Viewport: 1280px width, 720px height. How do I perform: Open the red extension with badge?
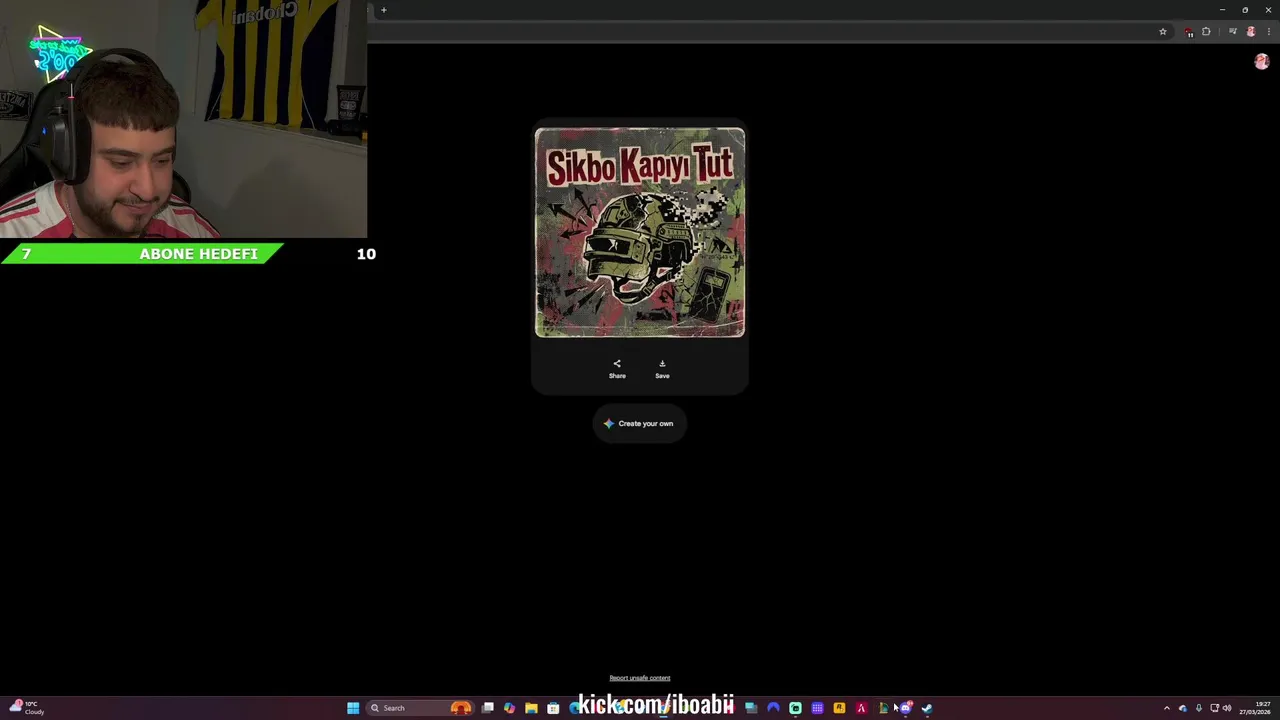click(1189, 32)
